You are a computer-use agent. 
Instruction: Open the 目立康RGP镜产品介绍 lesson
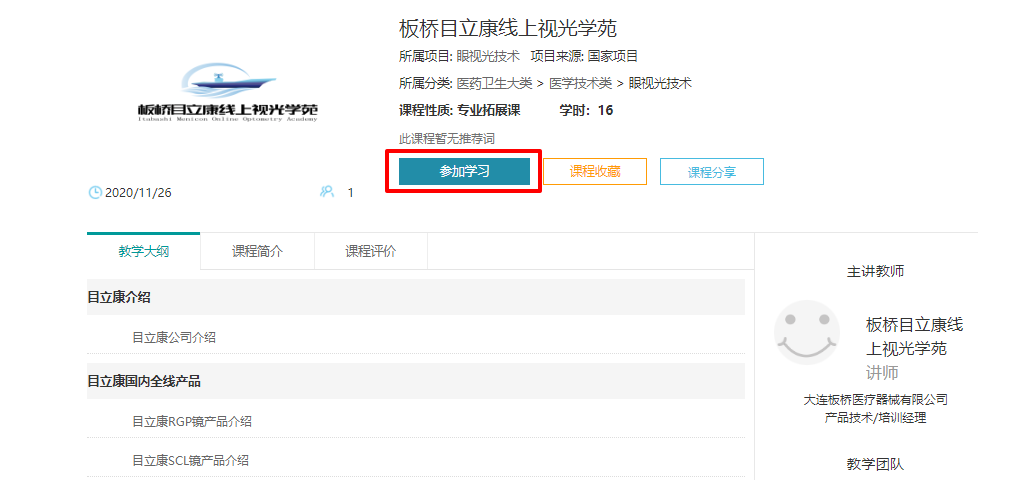(x=192, y=422)
